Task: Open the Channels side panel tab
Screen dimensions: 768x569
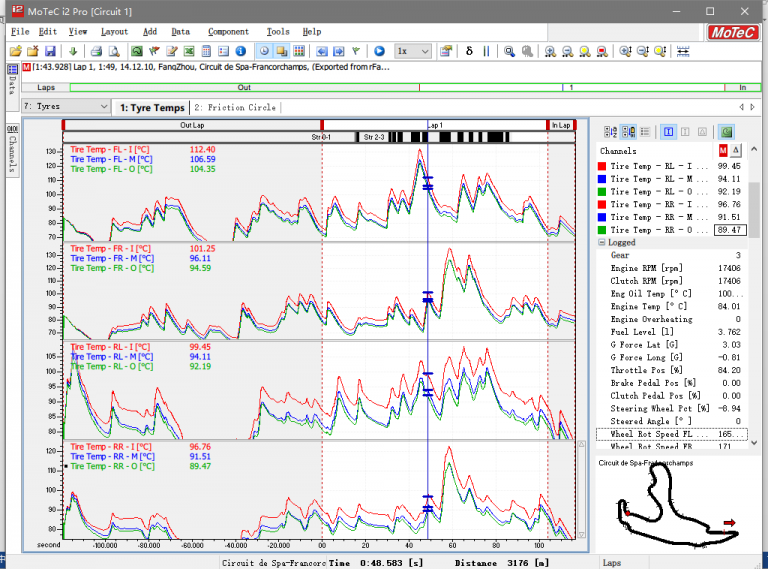Action: coord(12,149)
